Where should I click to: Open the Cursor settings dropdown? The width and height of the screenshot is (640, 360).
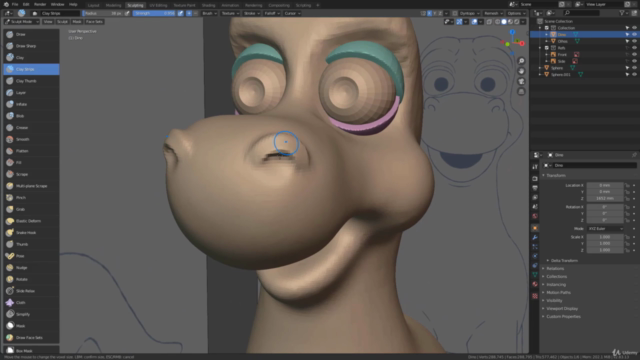292,13
